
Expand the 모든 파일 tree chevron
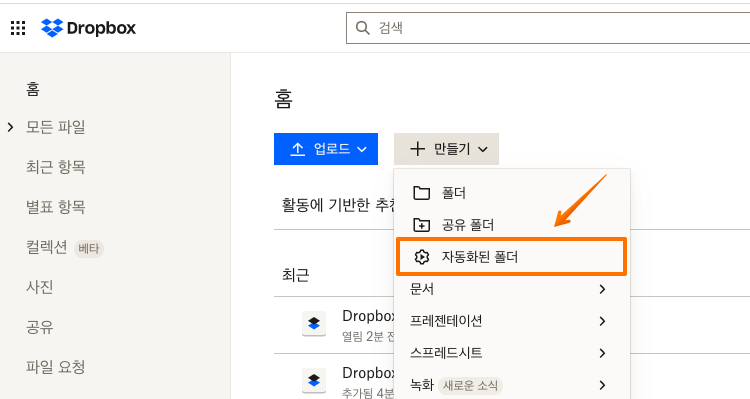click(11, 127)
